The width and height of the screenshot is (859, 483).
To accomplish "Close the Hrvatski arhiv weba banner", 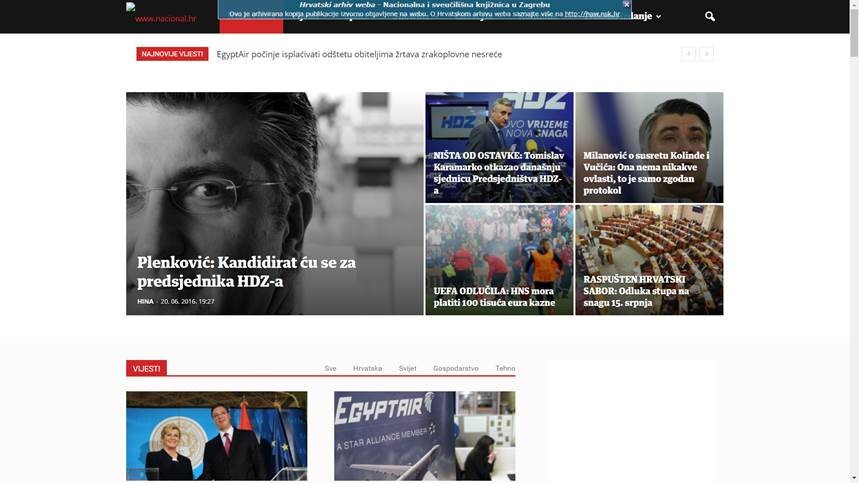I will [x=626, y=4].
